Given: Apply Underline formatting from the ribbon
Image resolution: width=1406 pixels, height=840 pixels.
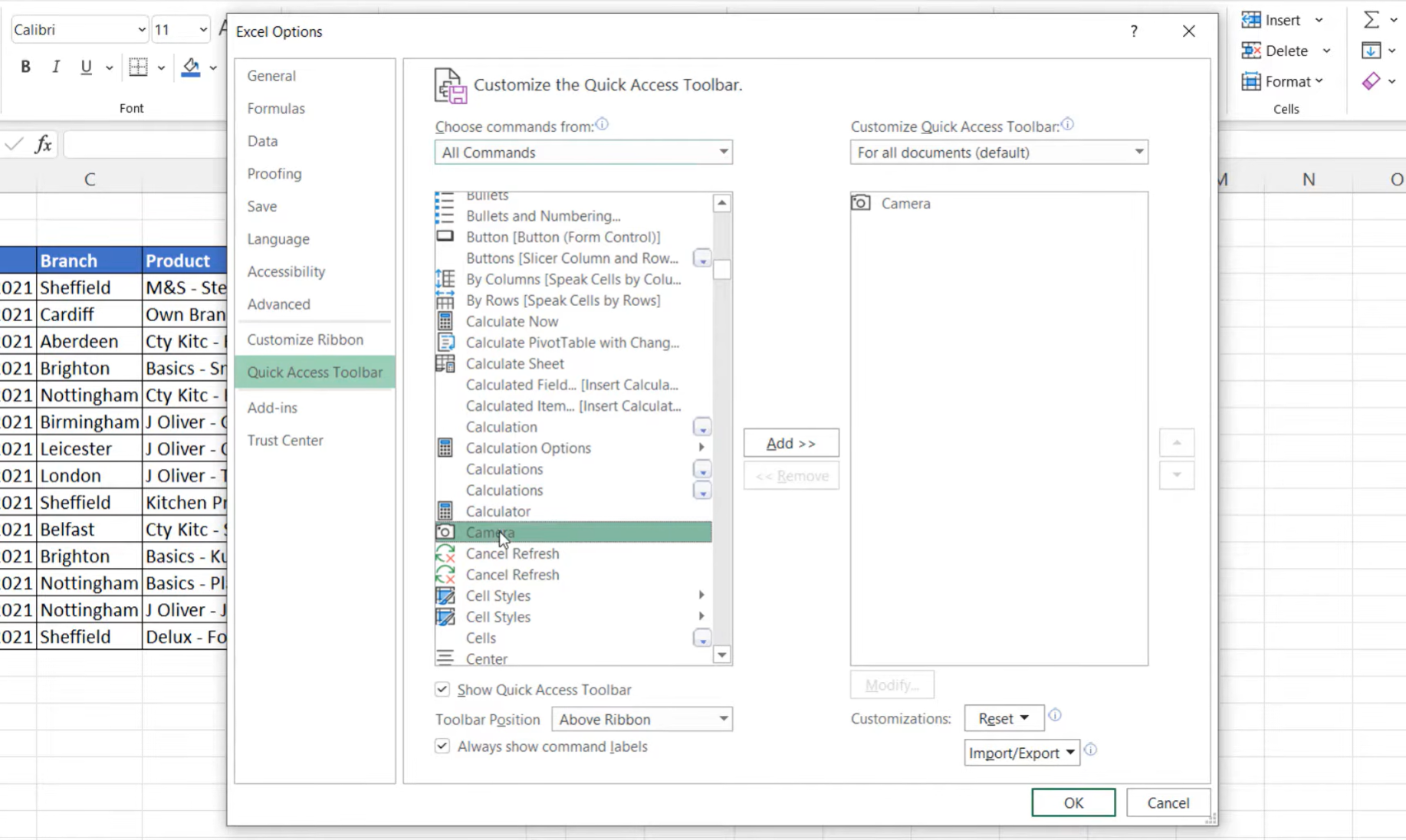Looking at the screenshot, I should tap(86, 67).
